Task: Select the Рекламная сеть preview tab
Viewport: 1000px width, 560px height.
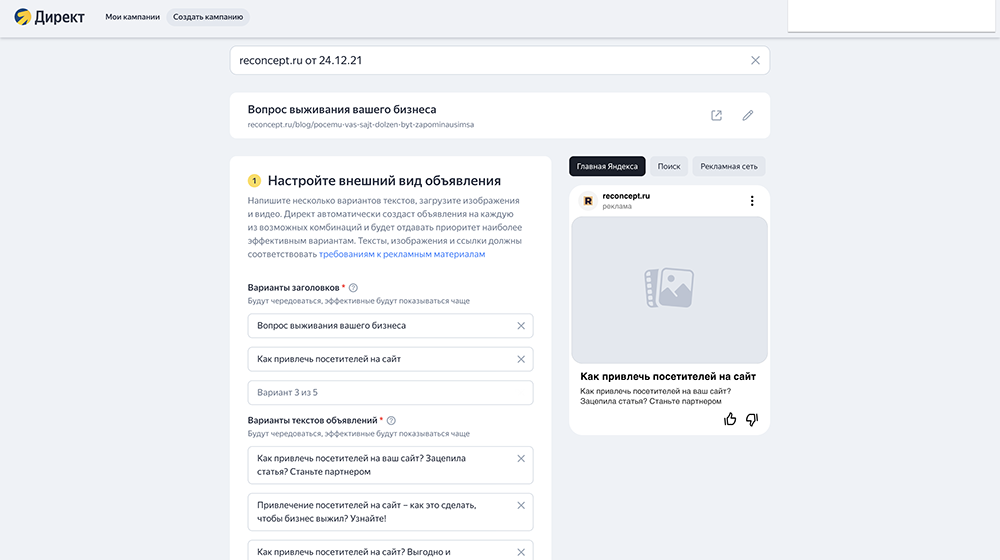Action: tap(728, 167)
